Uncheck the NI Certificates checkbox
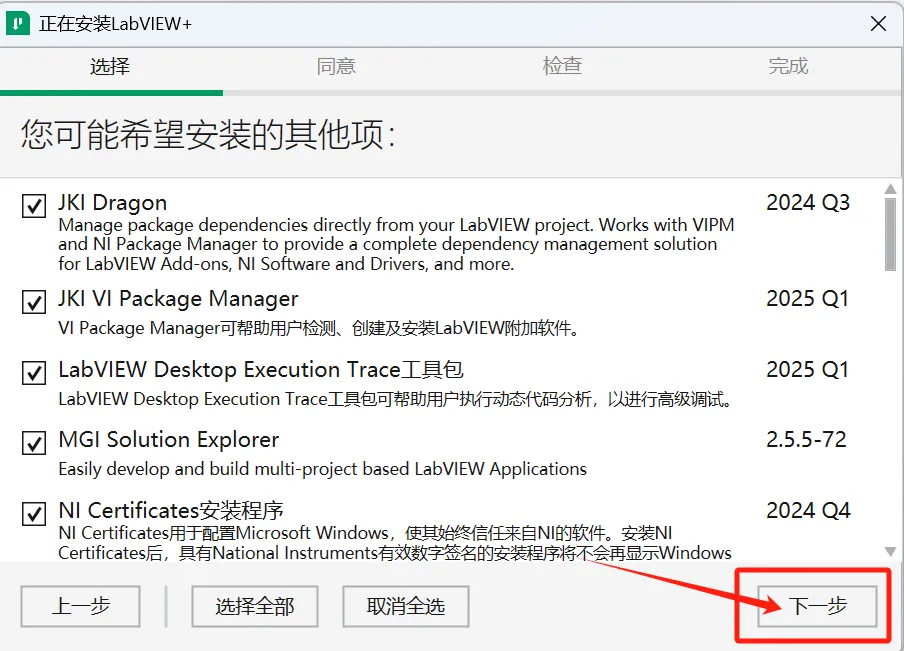 click(x=34, y=513)
